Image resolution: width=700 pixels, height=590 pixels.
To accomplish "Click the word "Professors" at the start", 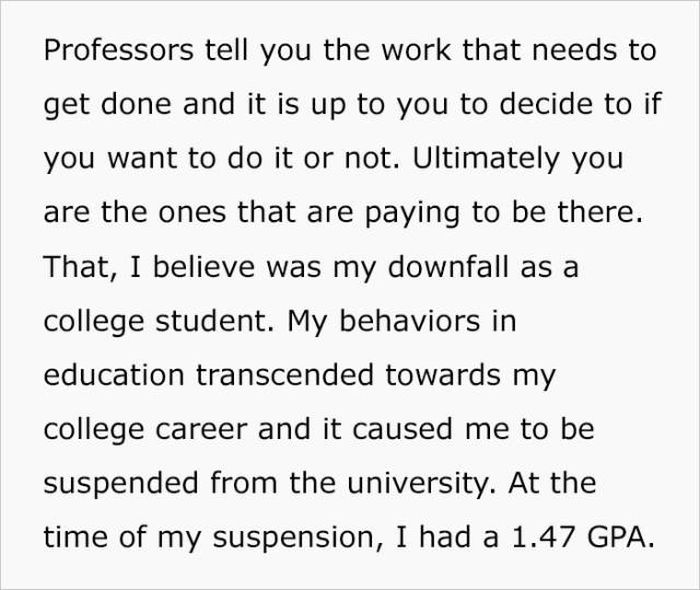I will click(x=118, y=50).
